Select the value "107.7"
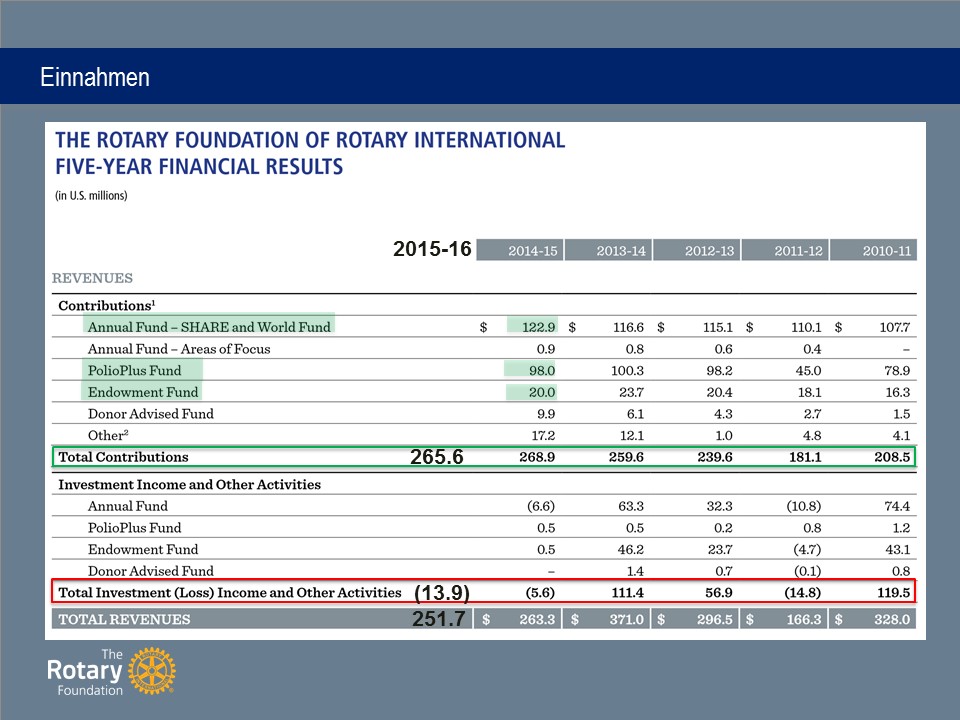The width and height of the screenshot is (960, 720). [x=894, y=327]
